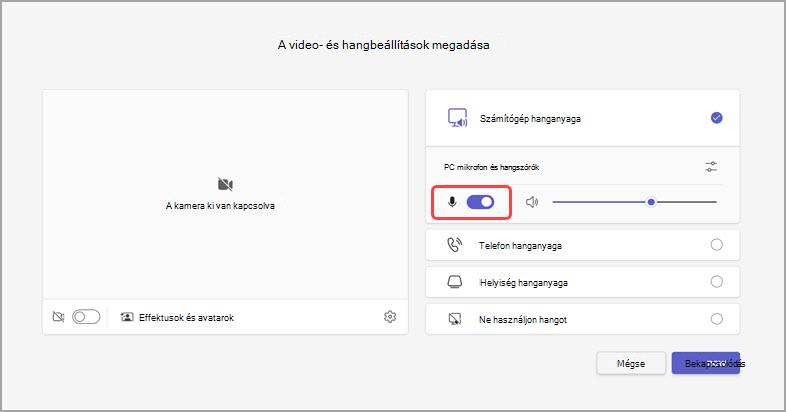
Task: Click the Effektusok és avatarok icon
Action: [x=127, y=317]
